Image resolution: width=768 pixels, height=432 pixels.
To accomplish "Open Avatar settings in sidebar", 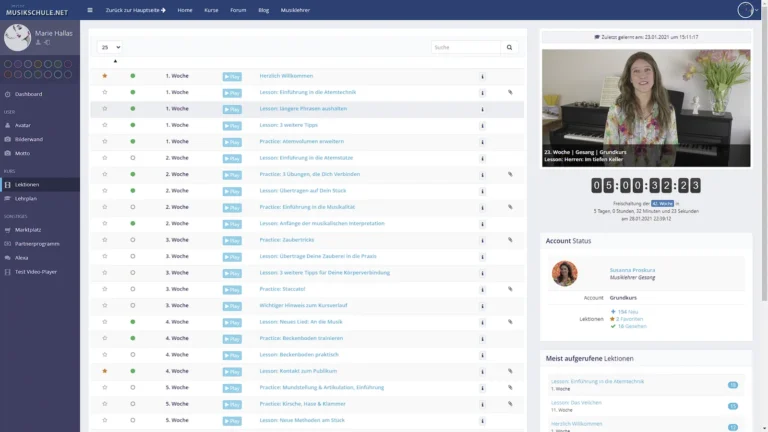I will [23, 125].
